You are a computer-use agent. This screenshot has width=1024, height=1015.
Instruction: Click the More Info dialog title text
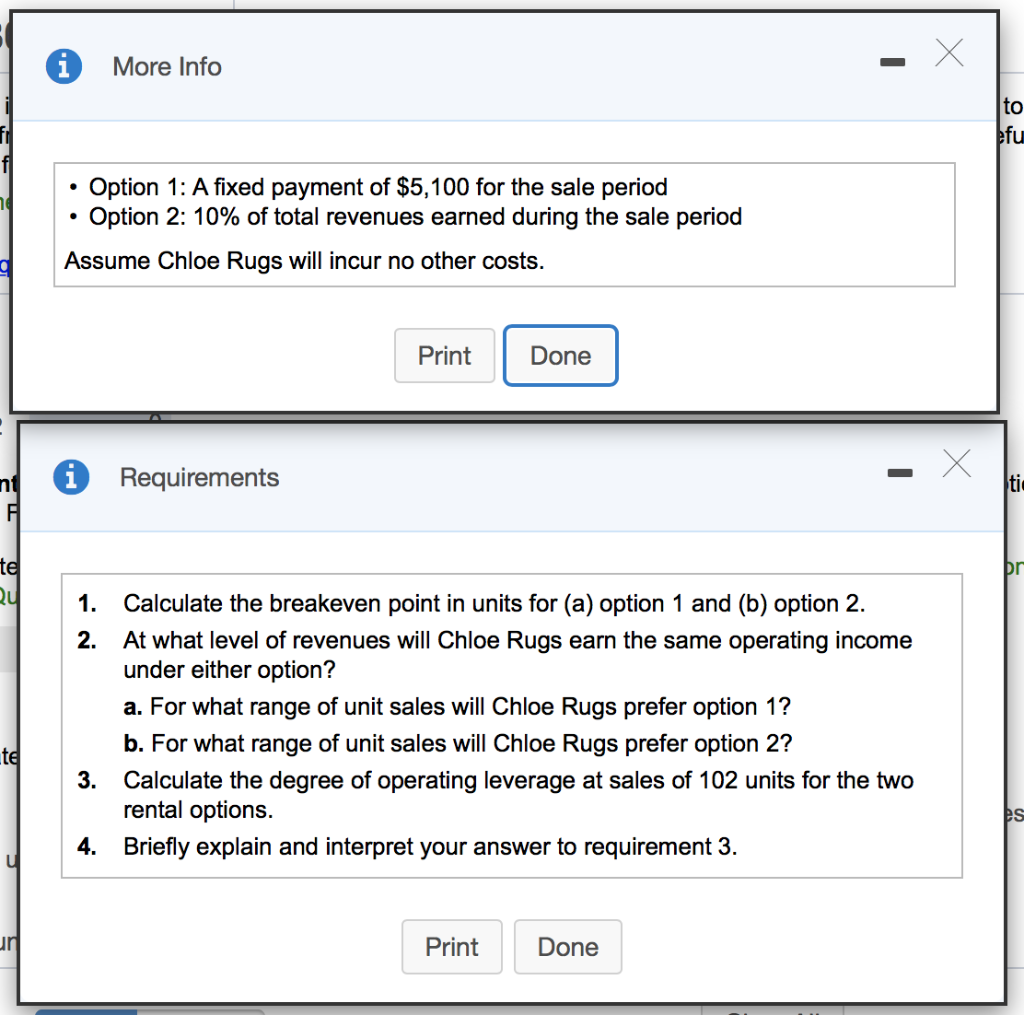coord(167,67)
